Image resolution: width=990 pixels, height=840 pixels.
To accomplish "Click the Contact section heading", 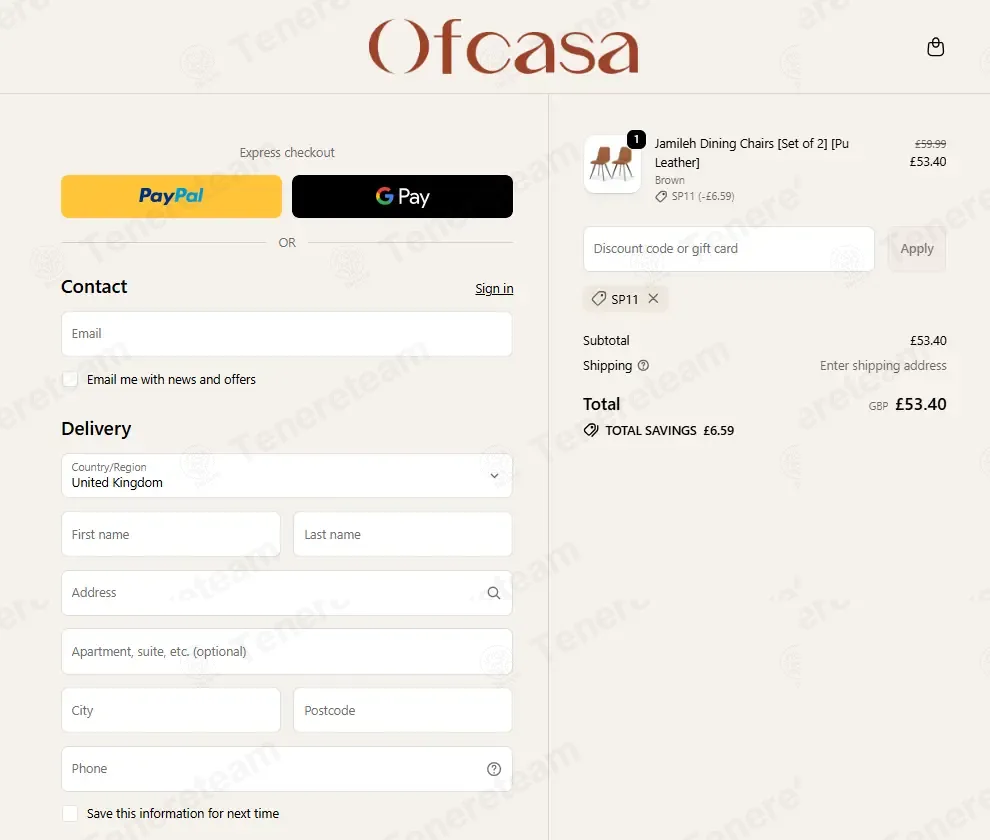I will 94,287.
